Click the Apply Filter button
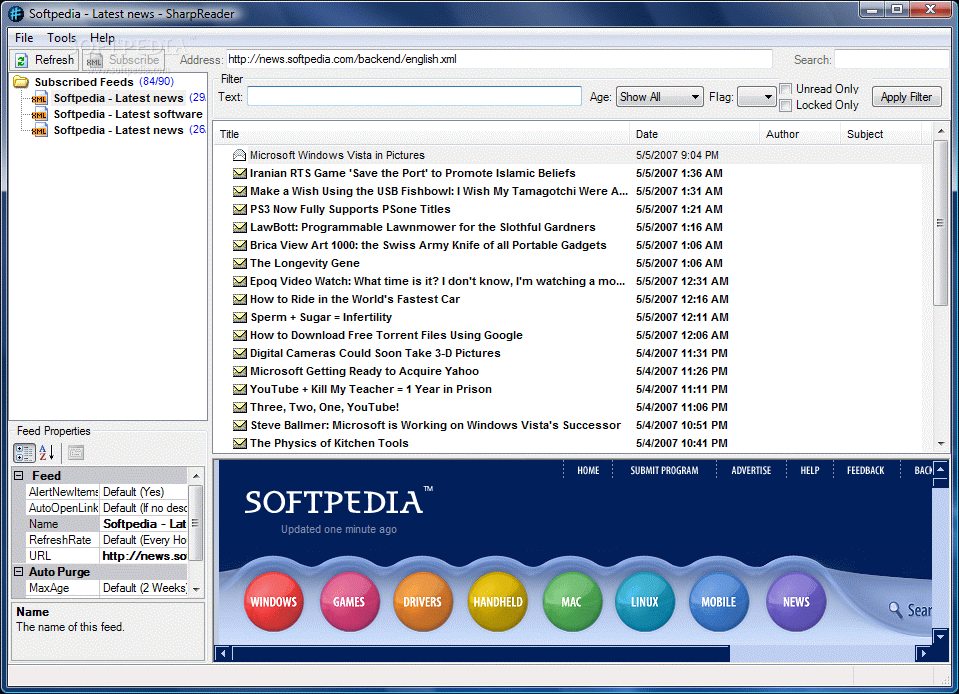 (906, 97)
